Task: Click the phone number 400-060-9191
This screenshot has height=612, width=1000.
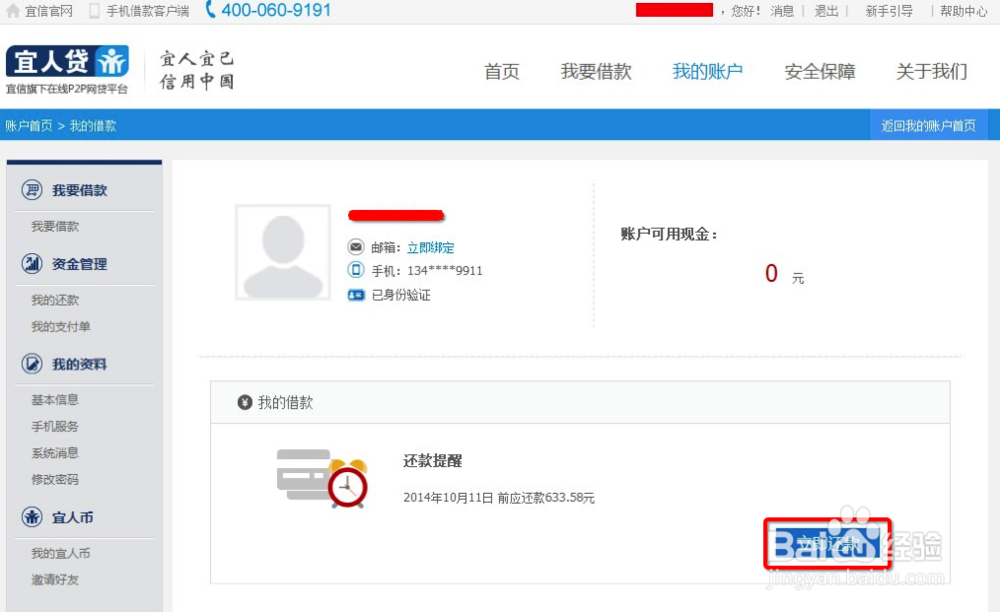Action: (x=276, y=10)
